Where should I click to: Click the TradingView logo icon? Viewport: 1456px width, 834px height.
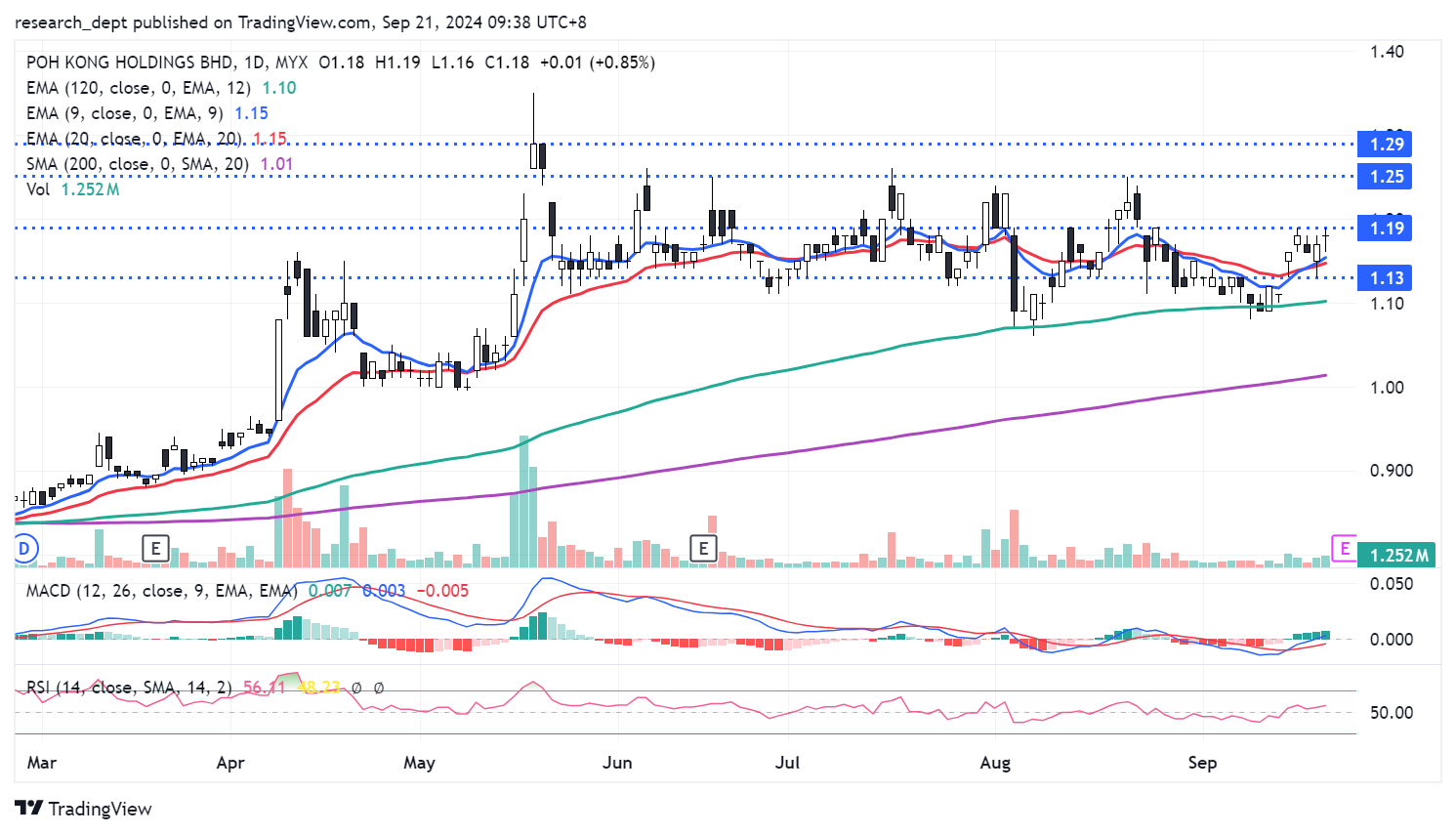point(29,809)
